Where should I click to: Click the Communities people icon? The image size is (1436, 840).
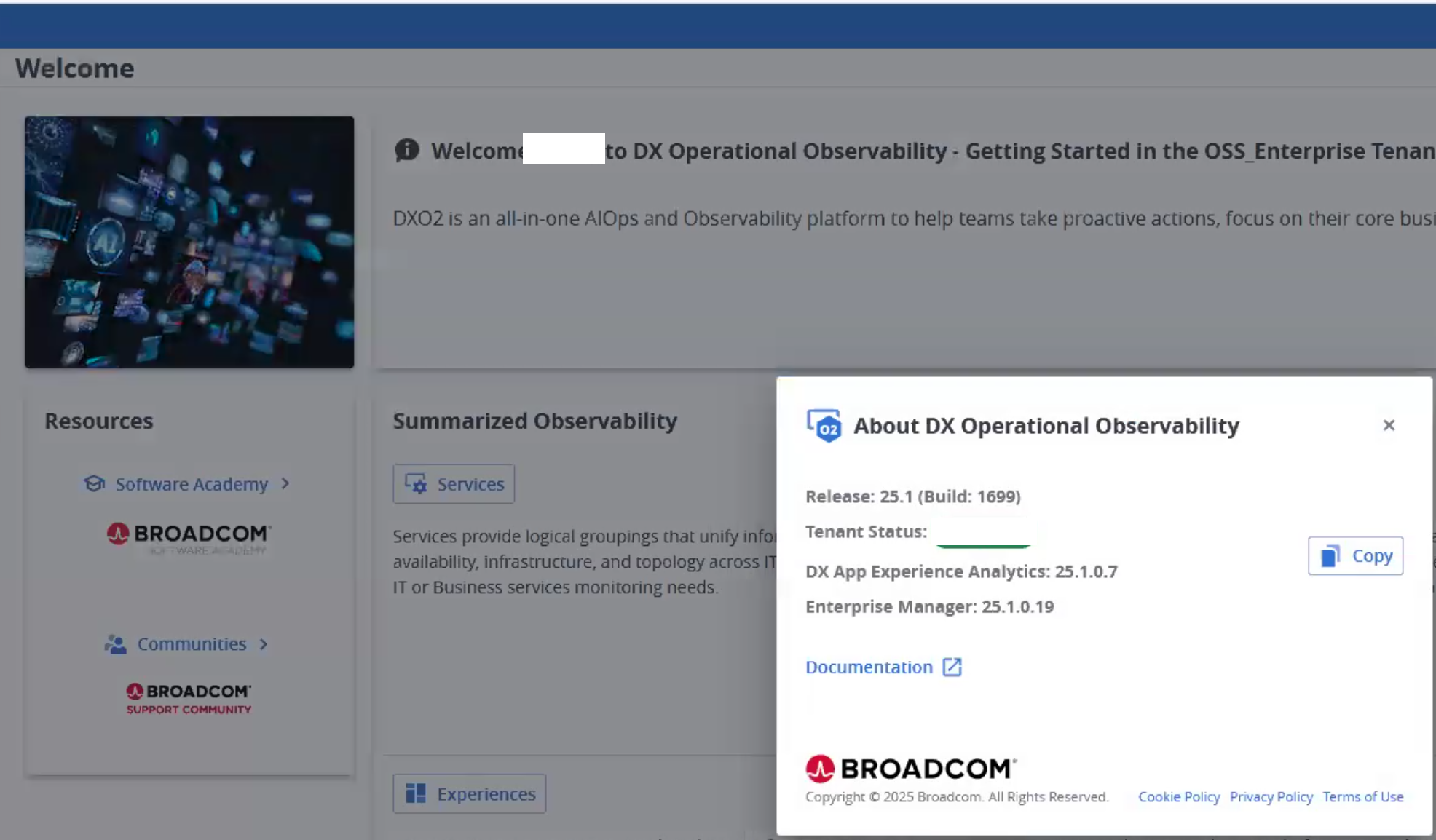click(115, 644)
